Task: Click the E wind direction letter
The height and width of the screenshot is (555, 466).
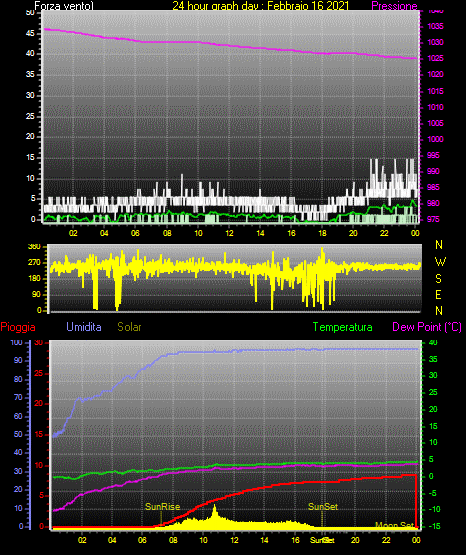Action: click(438, 294)
